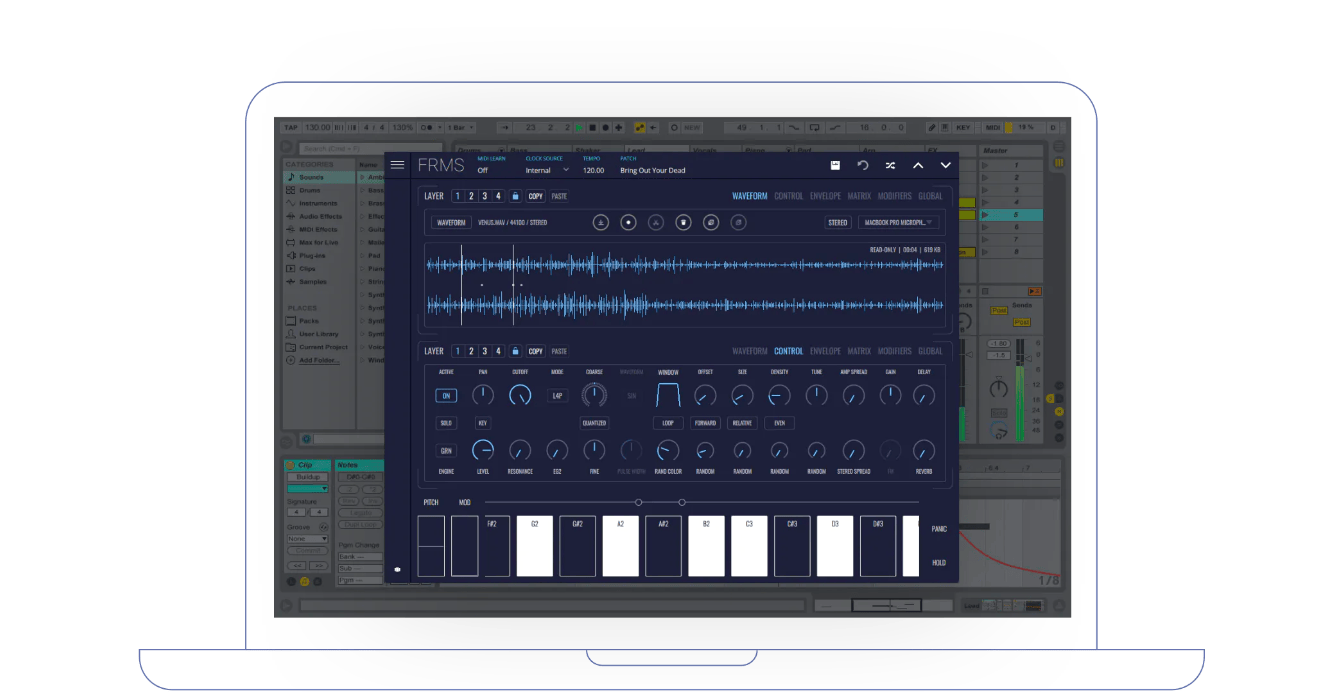Click the trash icon to delete the sample
The height and width of the screenshot is (692, 1344).
coord(683,222)
